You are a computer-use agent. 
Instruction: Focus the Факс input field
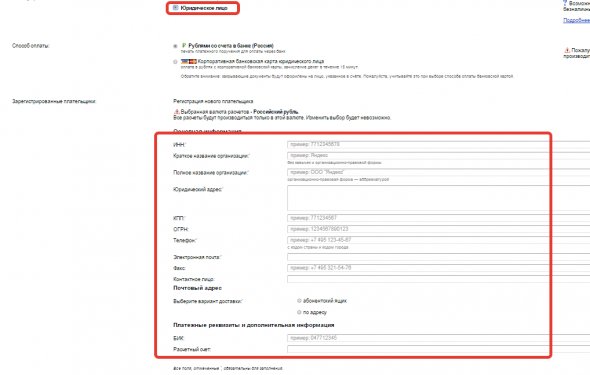pos(438,268)
